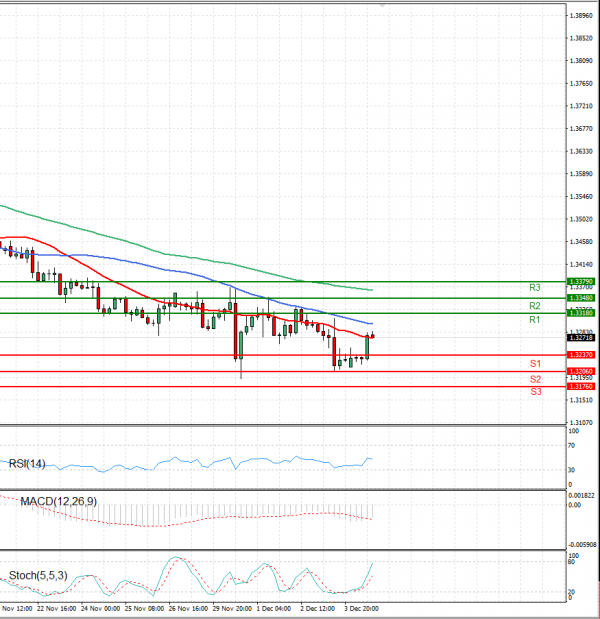The width and height of the screenshot is (600, 619).
Task: Click the S3 support level label
Action: 535,392
